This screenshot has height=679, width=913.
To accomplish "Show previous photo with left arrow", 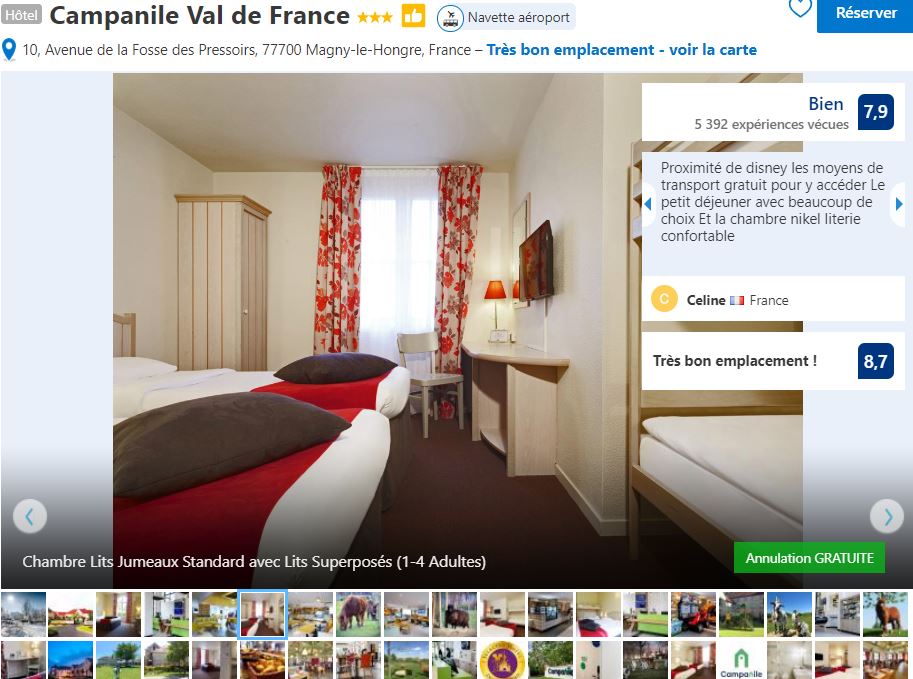I will pos(30,516).
